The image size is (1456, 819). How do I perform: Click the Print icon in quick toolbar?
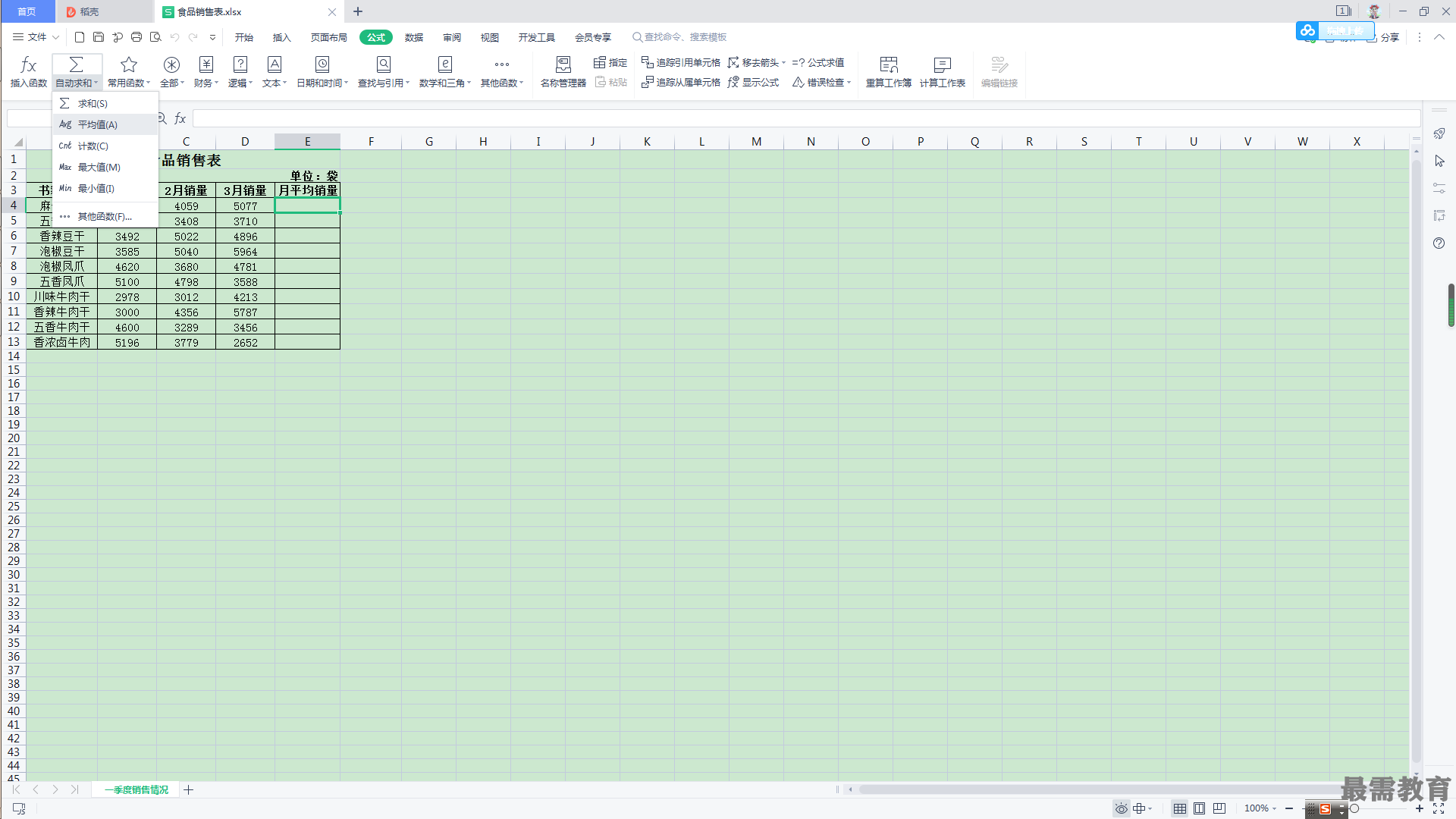point(136,37)
